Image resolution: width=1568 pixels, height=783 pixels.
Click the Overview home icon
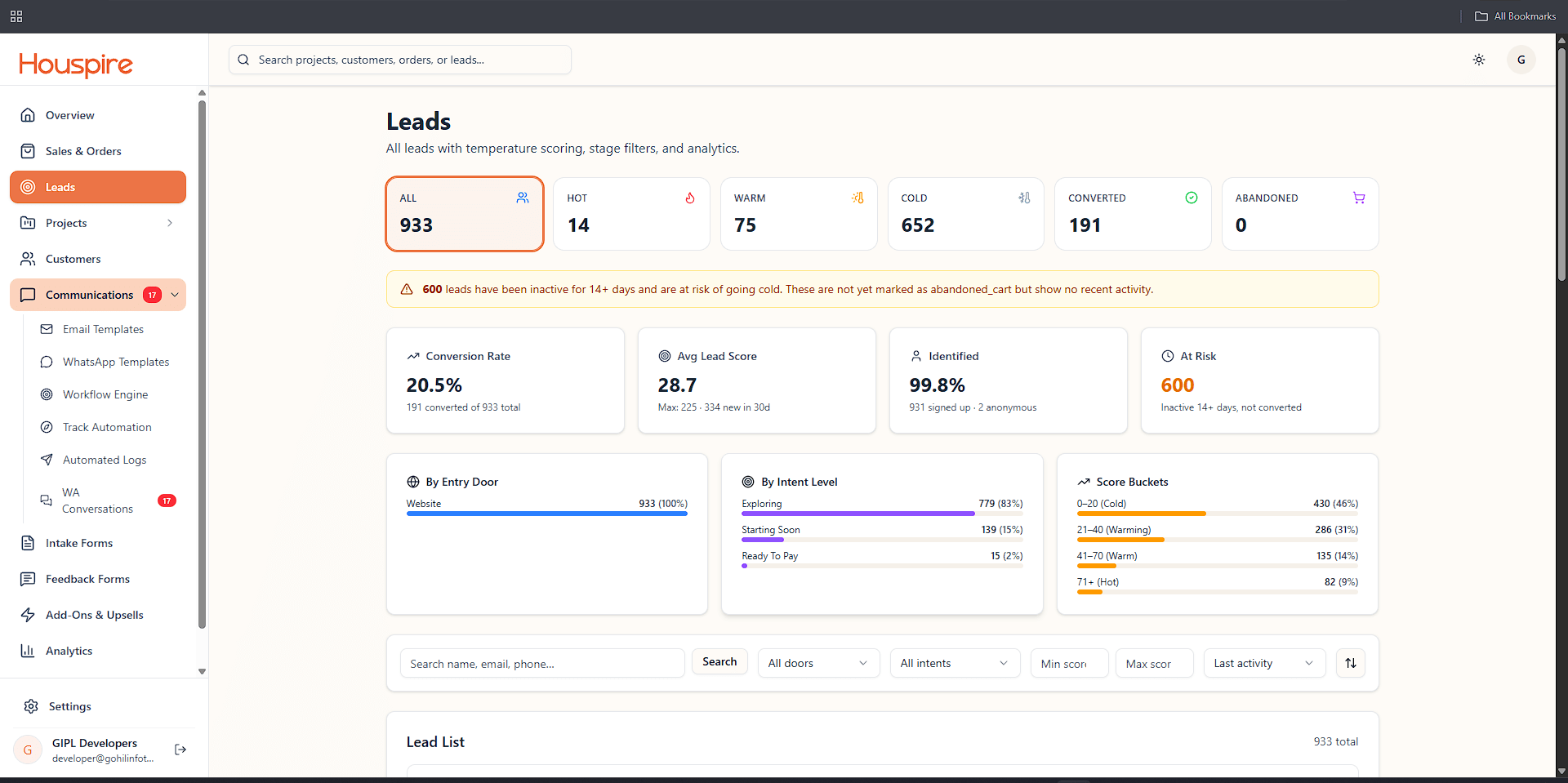point(28,115)
